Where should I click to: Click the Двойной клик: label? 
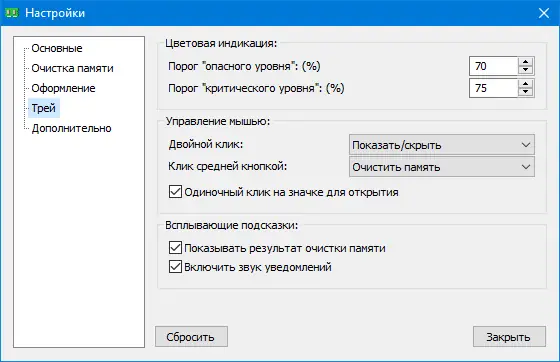(x=206, y=144)
